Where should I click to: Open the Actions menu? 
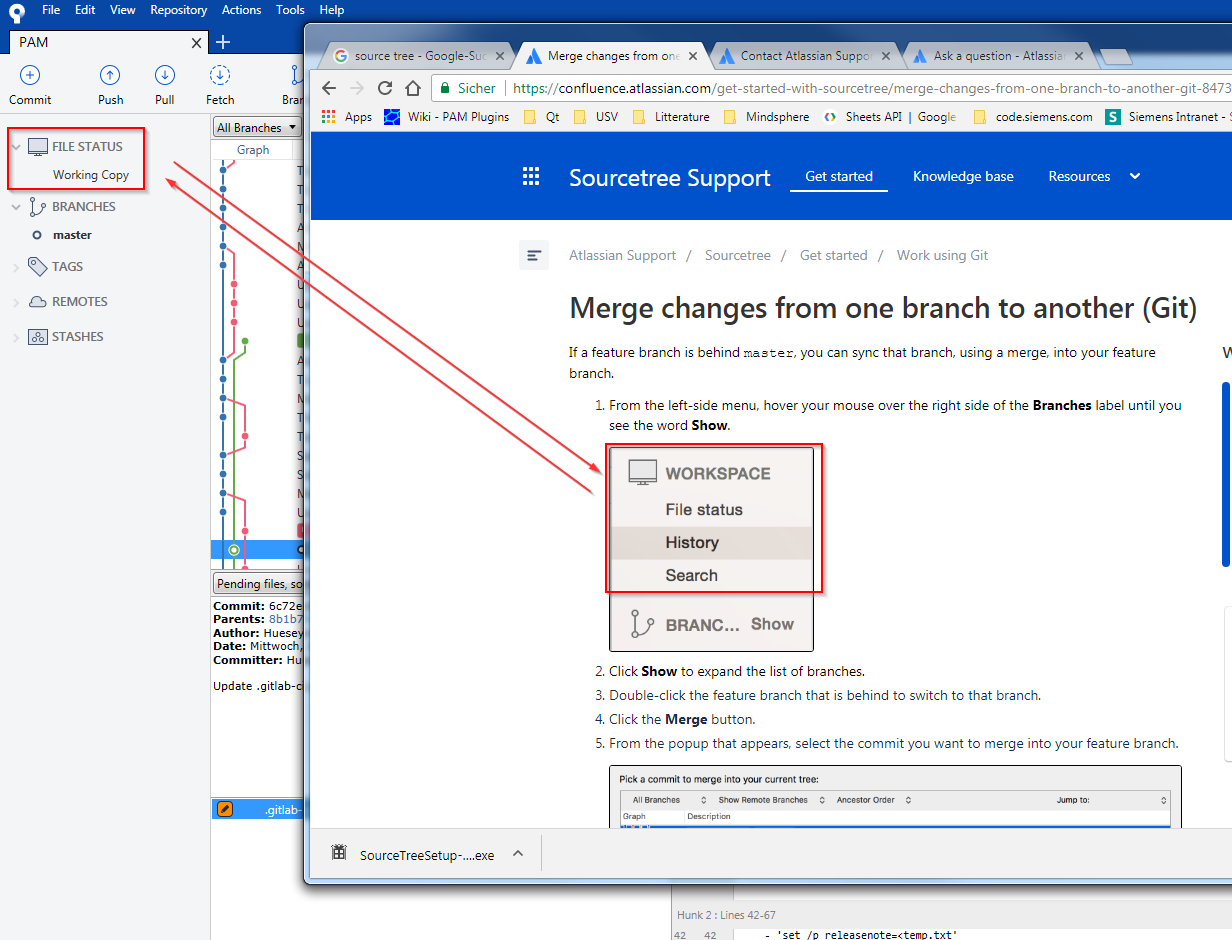(x=241, y=10)
